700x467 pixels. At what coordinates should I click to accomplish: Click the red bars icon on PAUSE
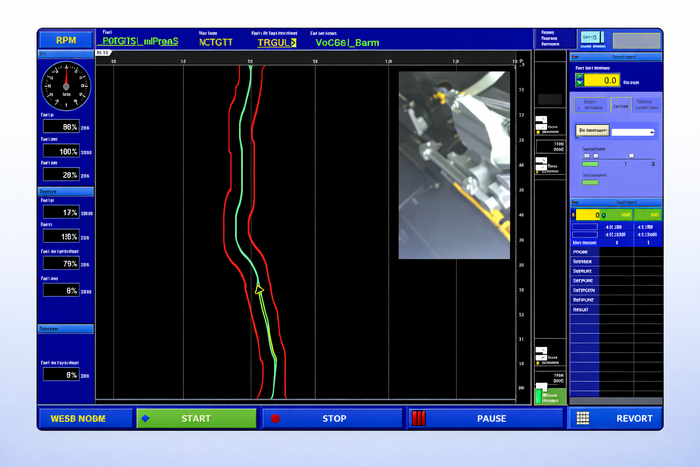419,418
